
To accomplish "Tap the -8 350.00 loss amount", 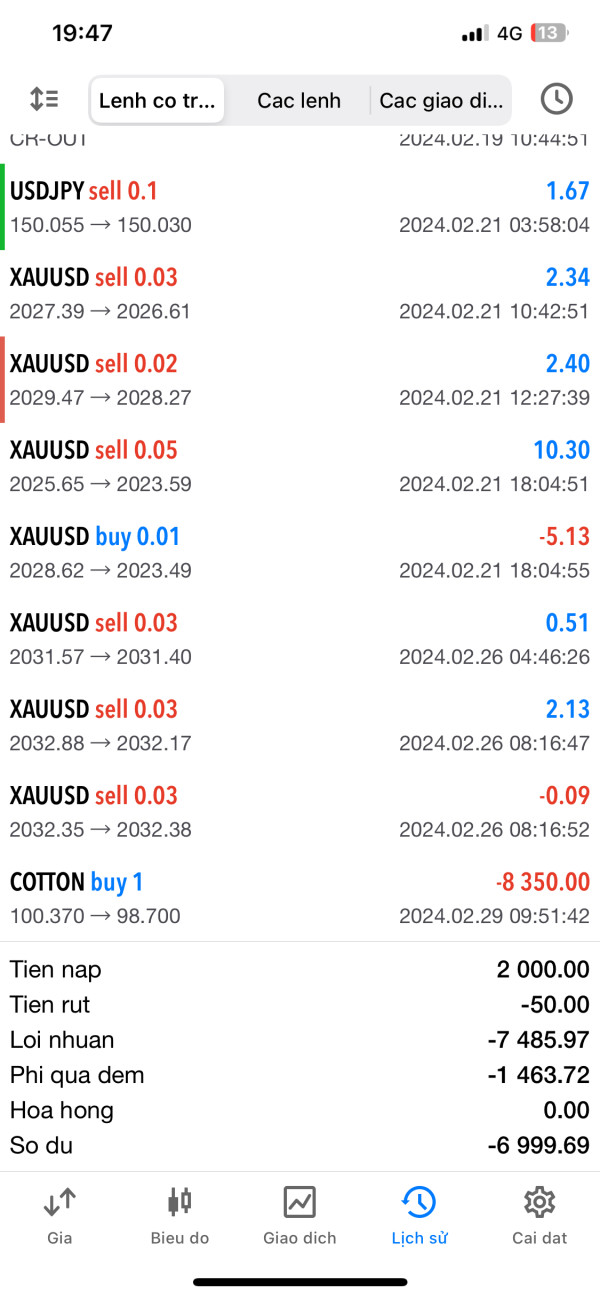I will [x=542, y=883].
